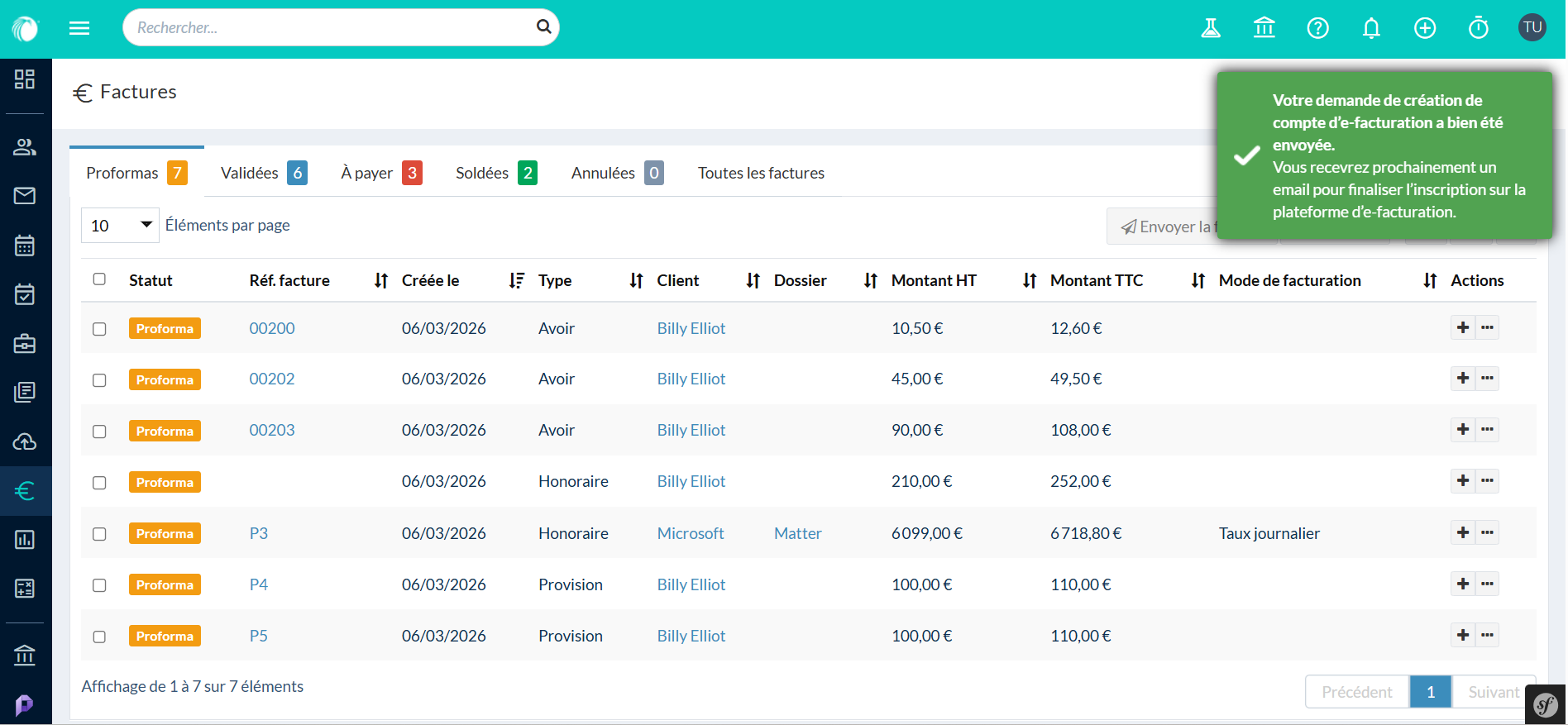The height and width of the screenshot is (725, 1568).
Task: Start the timer stopwatch icon
Action: coord(1478,28)
